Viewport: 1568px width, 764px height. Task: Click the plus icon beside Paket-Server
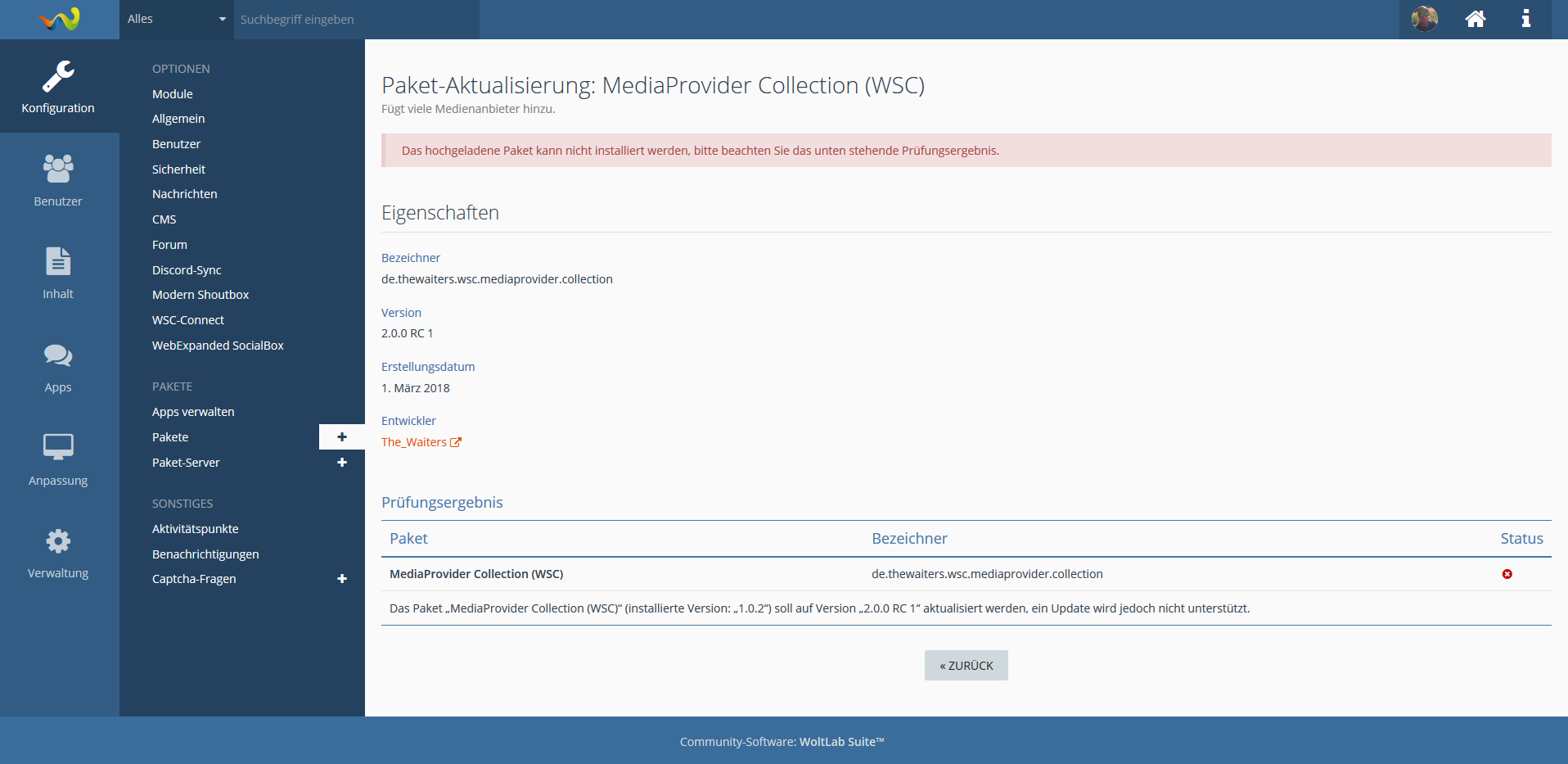pyautogui.click(x=342, y=463)
